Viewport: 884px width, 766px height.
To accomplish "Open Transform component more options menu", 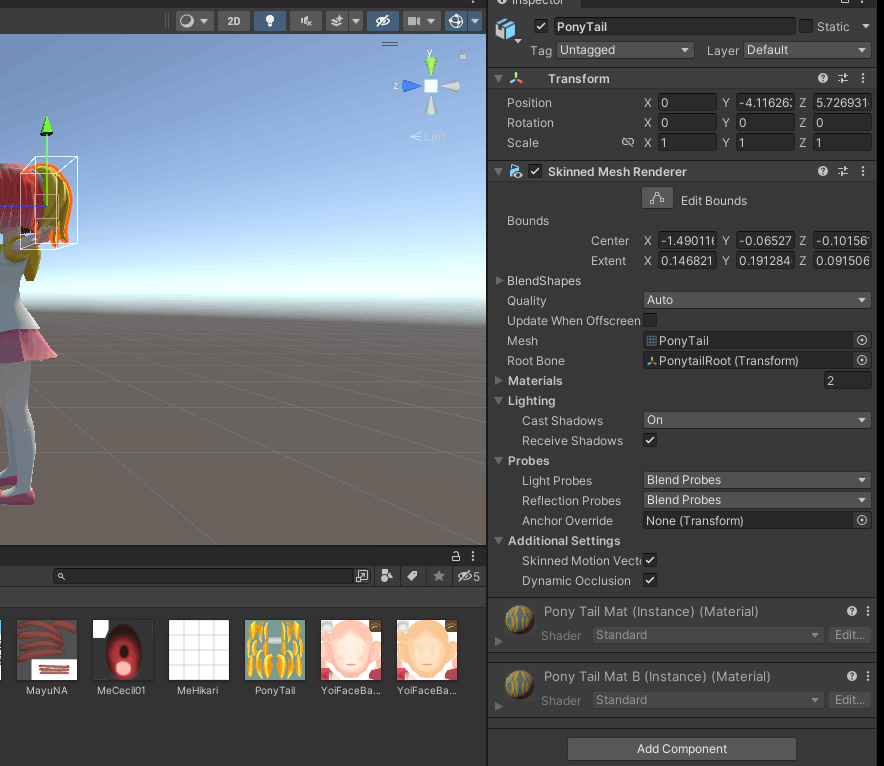I will [863, 78].
